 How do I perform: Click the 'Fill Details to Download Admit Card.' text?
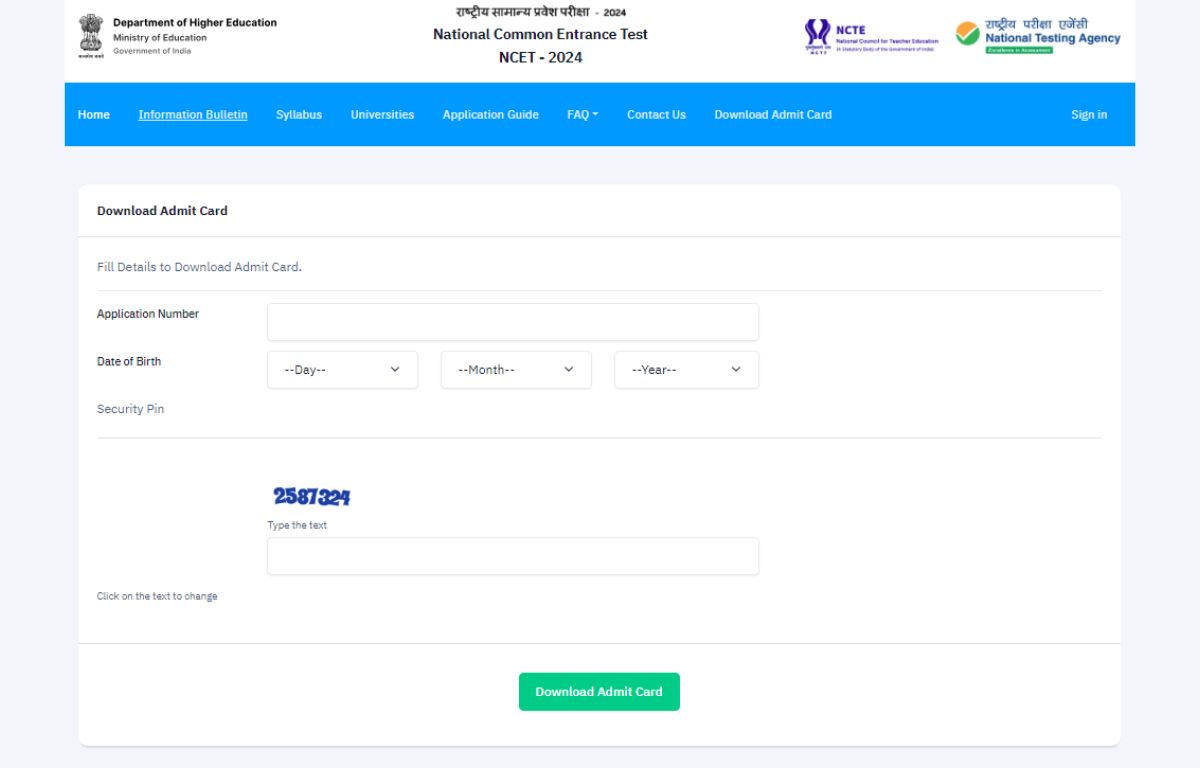click(x=199, y=267)
